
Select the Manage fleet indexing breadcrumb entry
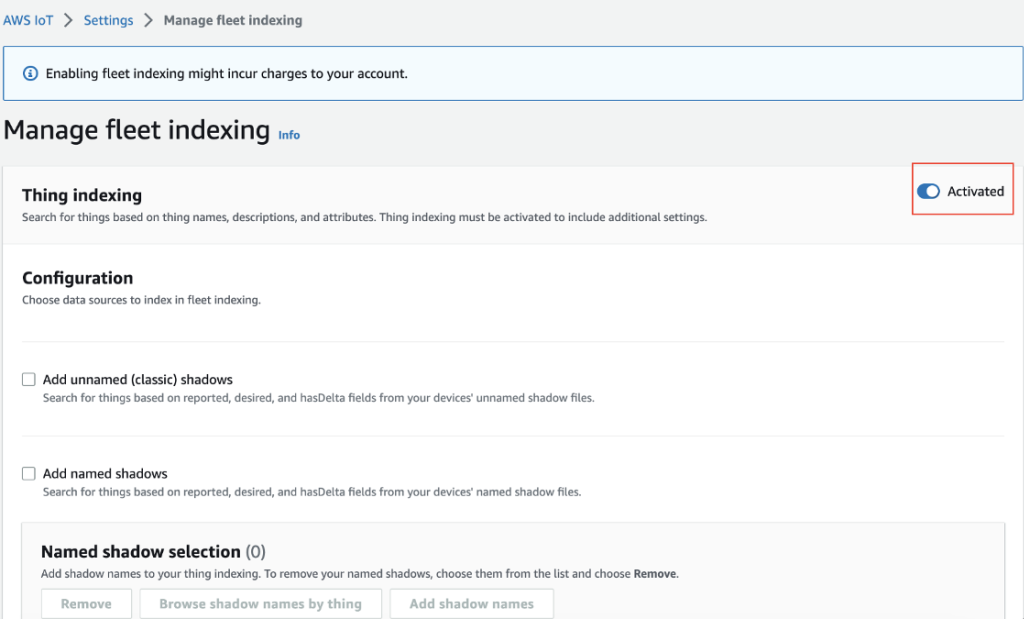coord(233,19)
